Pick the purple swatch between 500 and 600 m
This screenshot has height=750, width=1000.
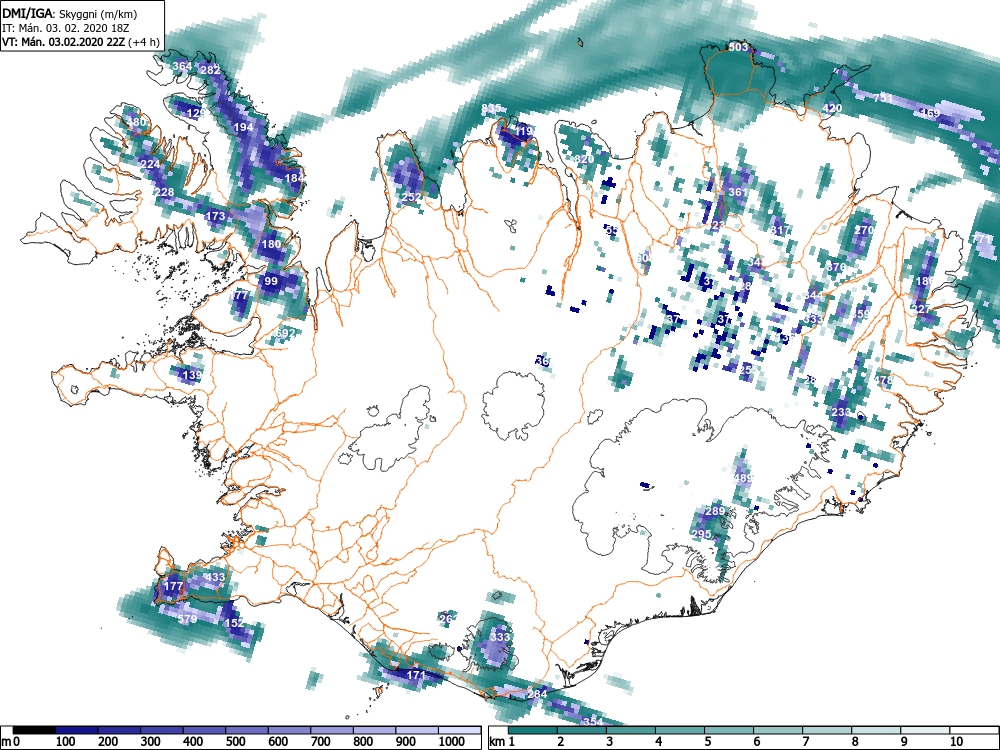(x=247, y=730)
